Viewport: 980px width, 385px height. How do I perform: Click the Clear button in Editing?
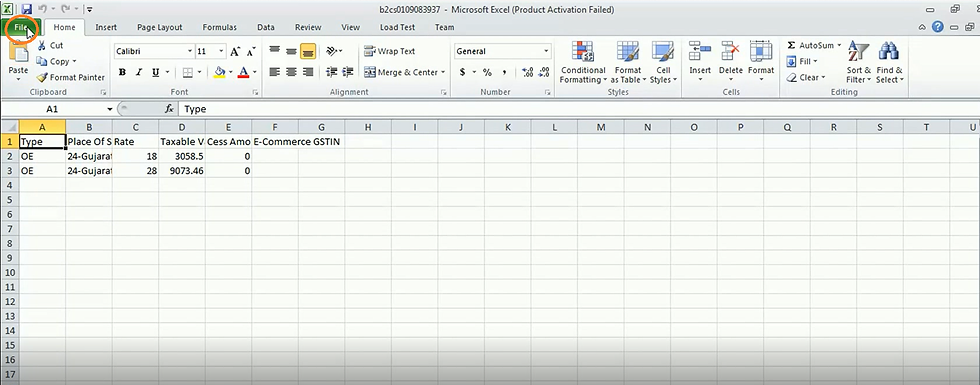click(x=806, y=78)
